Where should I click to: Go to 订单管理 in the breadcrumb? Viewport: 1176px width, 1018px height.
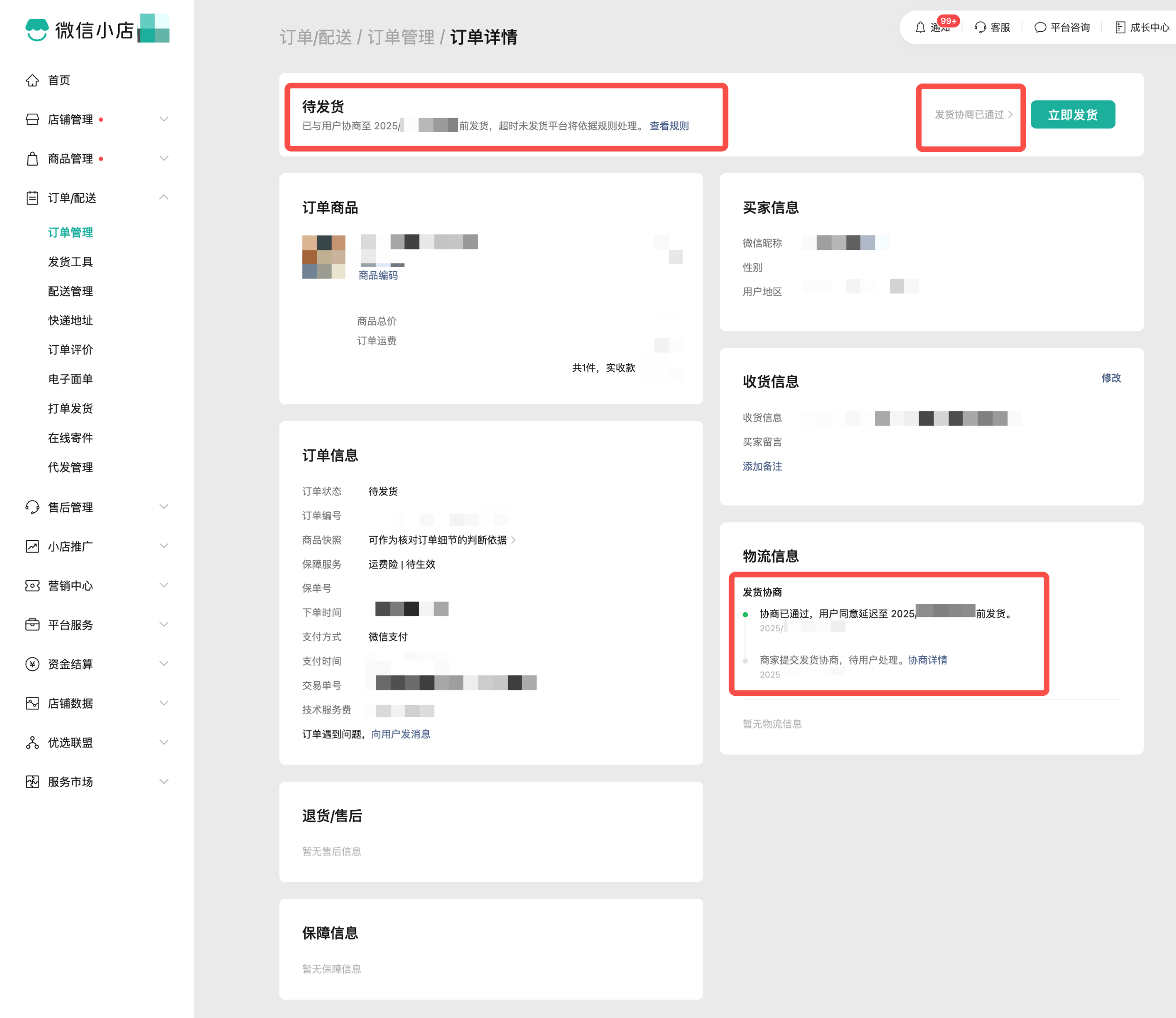pos(401,37)
